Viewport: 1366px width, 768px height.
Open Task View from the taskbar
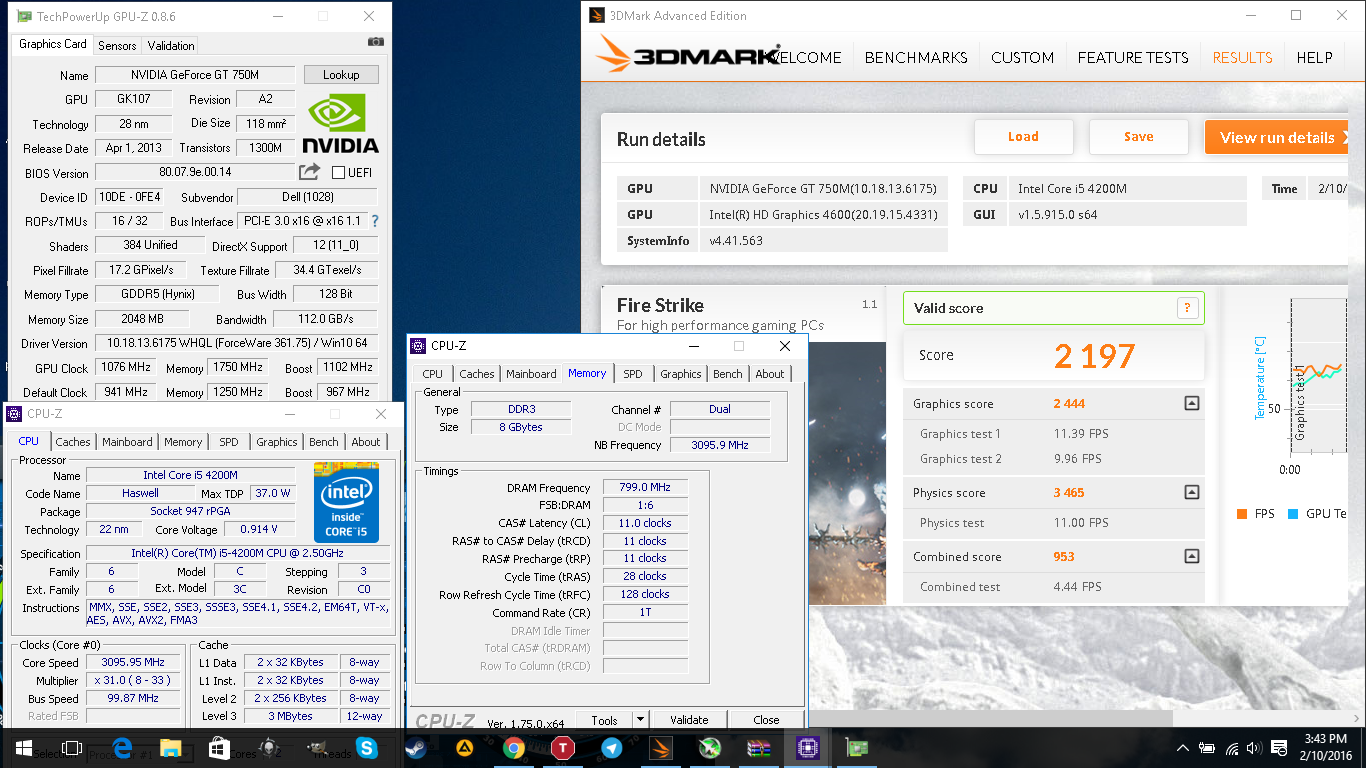coord(71,747)
